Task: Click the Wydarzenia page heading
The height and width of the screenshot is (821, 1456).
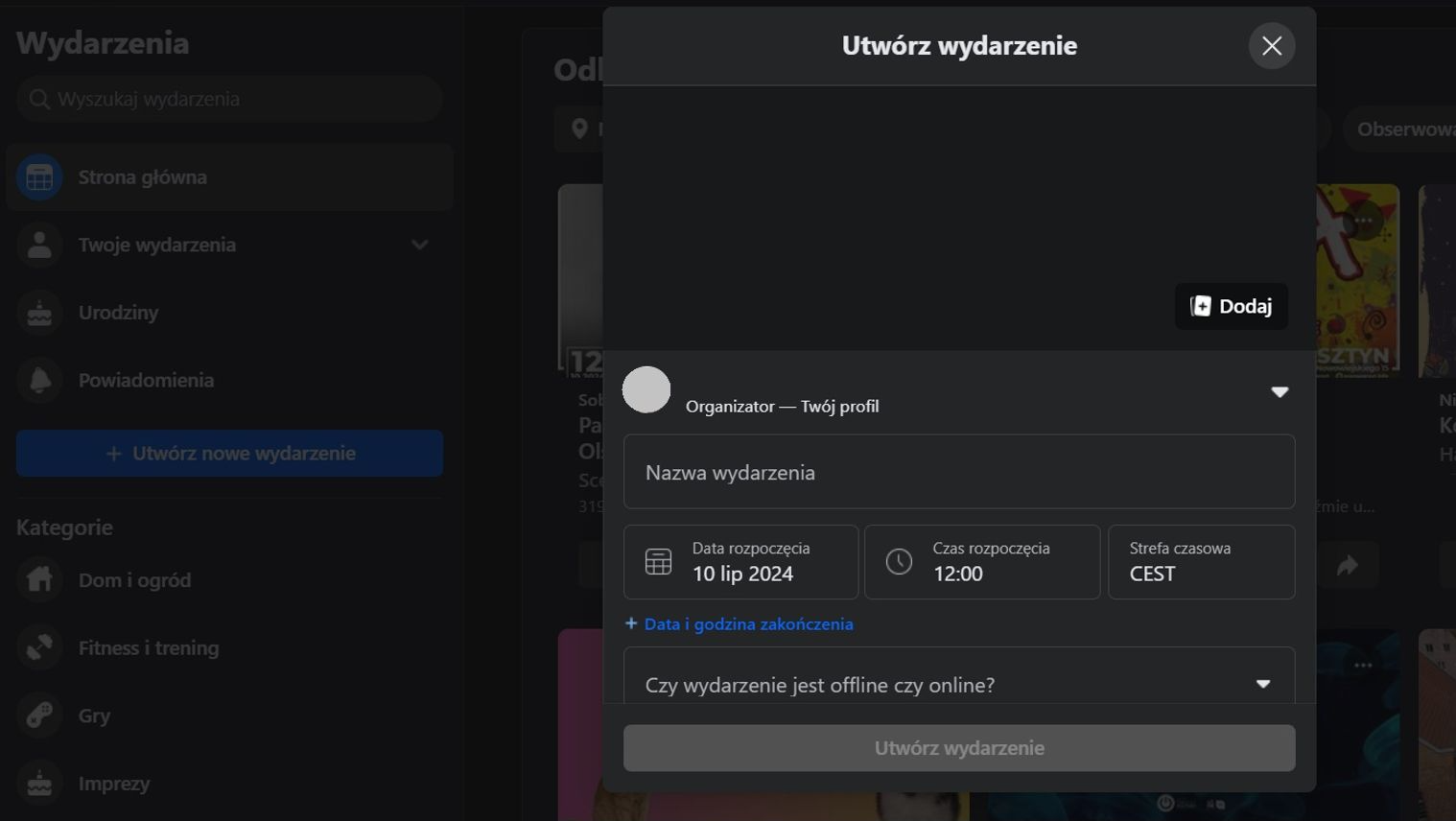Action: (x=103, y=43)
